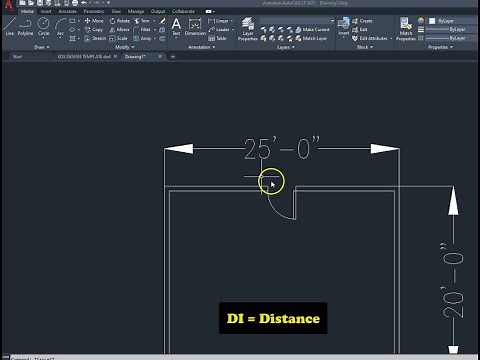
Task: Open the Annotate ribbon tab
Action: point(67,11)
